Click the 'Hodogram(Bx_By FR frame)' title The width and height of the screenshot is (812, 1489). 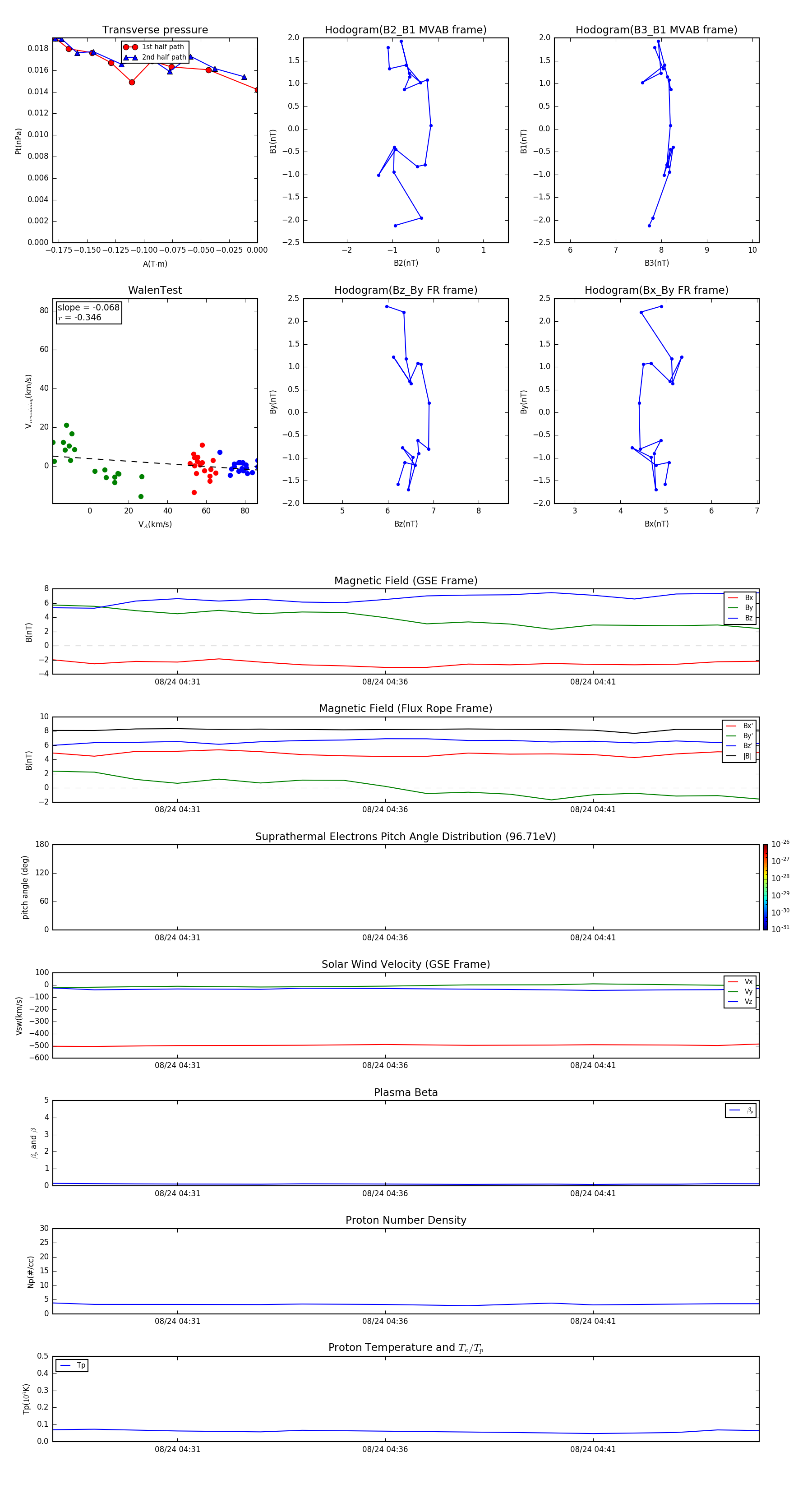[656, 290]
